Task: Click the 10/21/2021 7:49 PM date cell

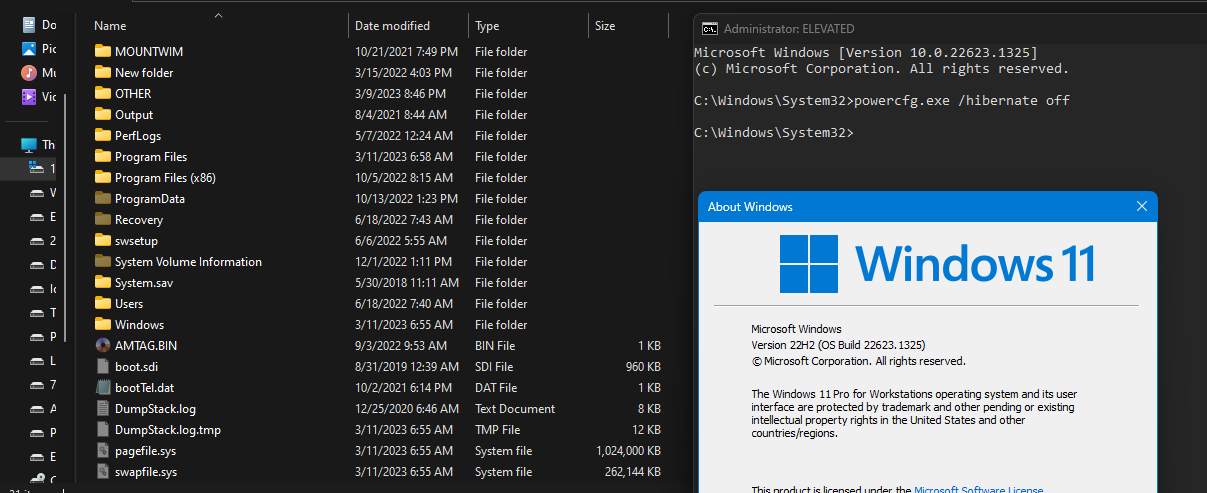Action: [x=406, y=51]
